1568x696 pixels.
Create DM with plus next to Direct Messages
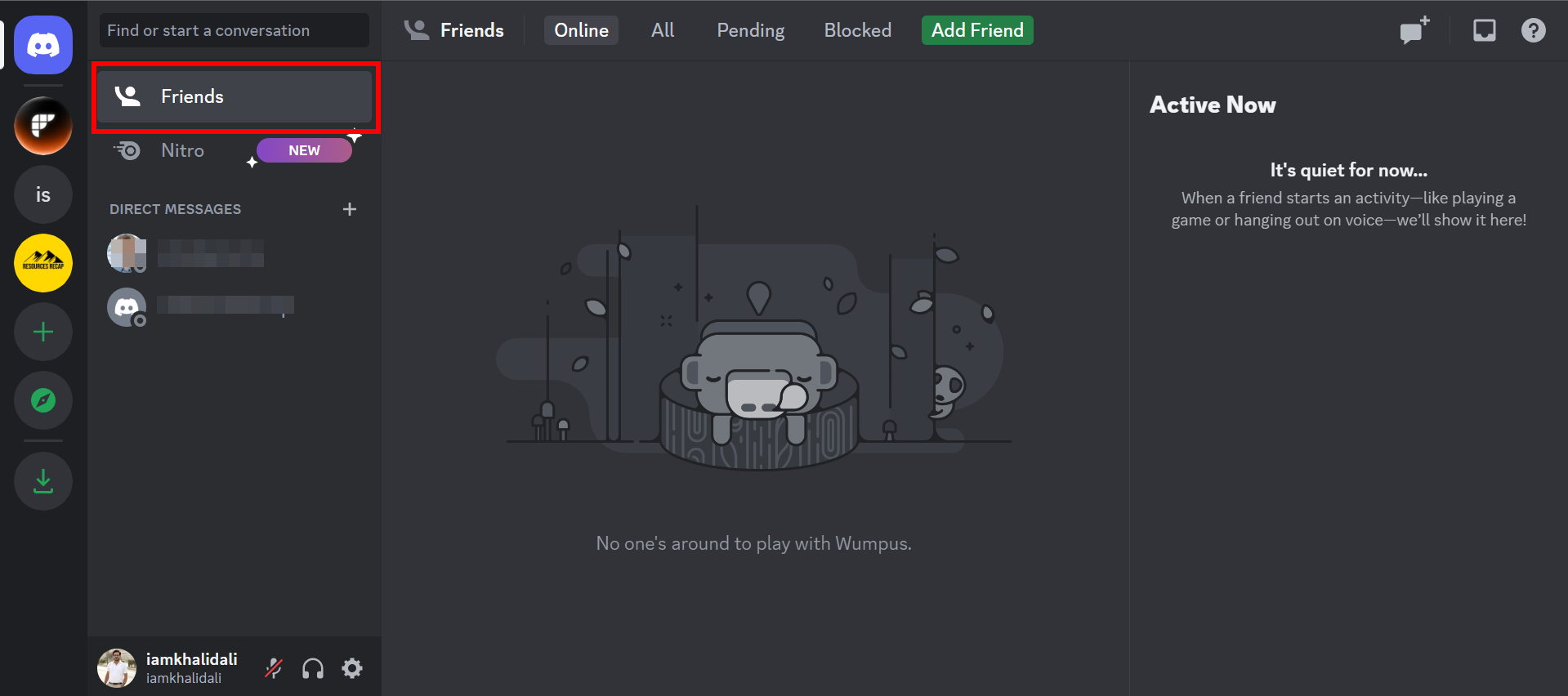coord(350,209)
